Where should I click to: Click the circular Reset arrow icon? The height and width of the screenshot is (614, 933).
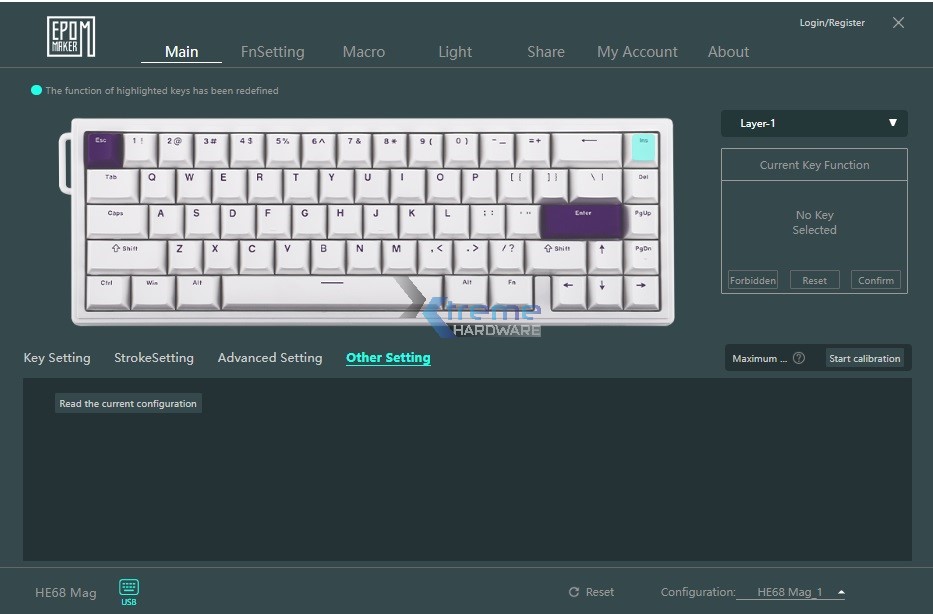574,592
